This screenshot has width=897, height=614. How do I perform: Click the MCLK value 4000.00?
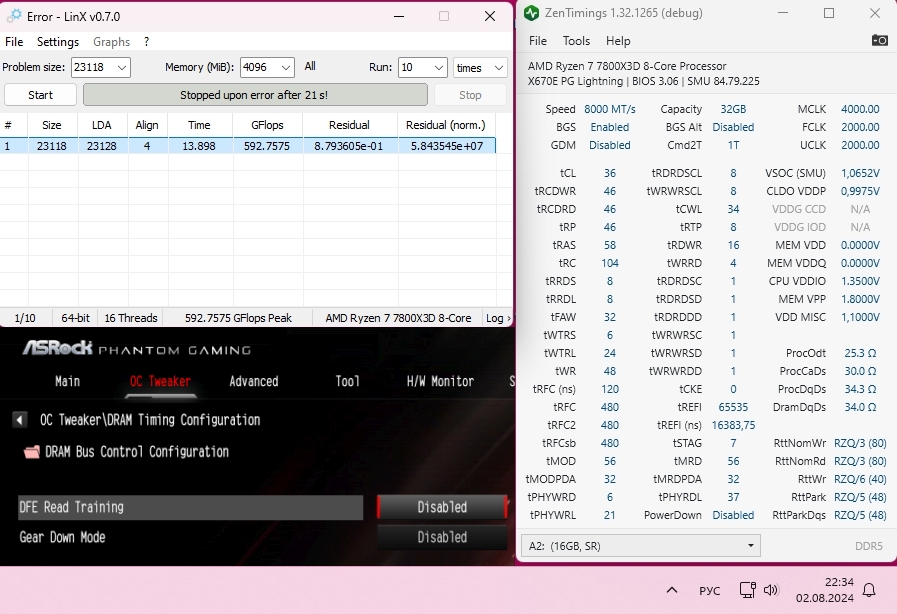pos(860,109)
